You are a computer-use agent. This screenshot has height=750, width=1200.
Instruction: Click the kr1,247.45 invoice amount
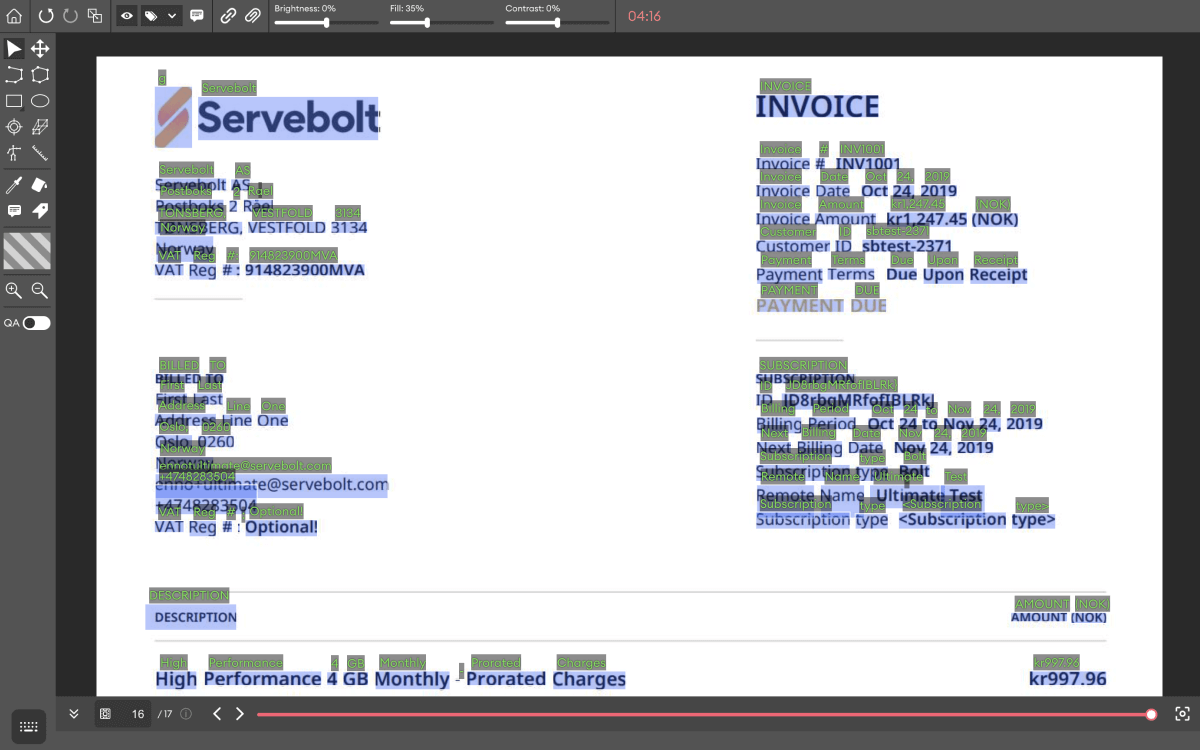(x=927, y=219)
